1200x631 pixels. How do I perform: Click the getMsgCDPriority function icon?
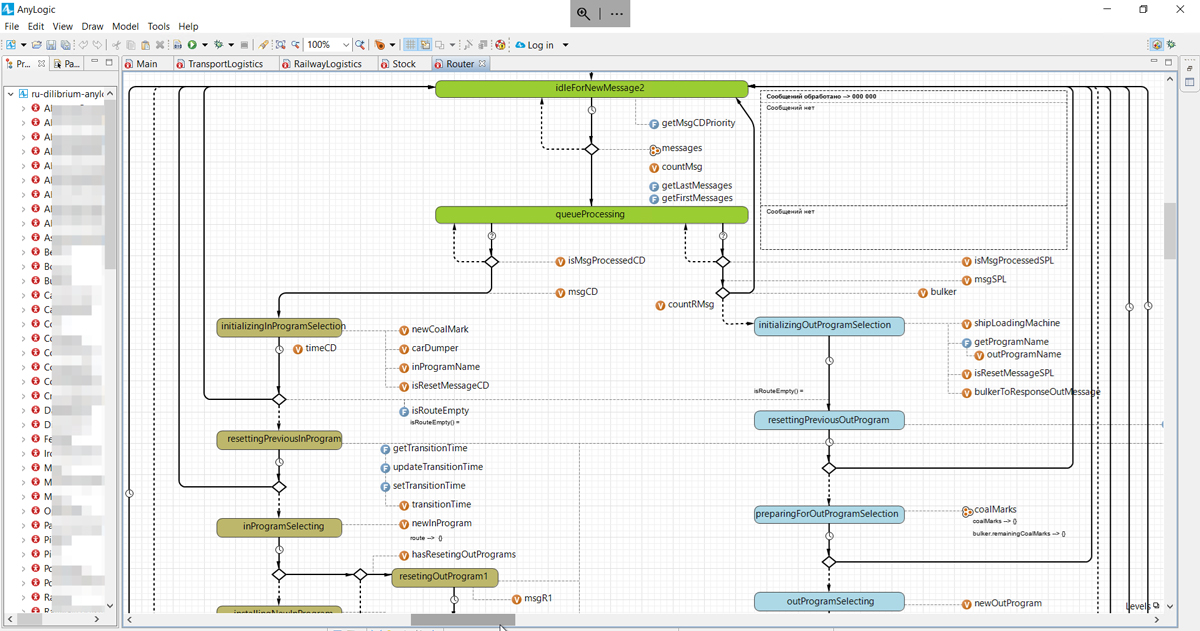pos(654,124)
